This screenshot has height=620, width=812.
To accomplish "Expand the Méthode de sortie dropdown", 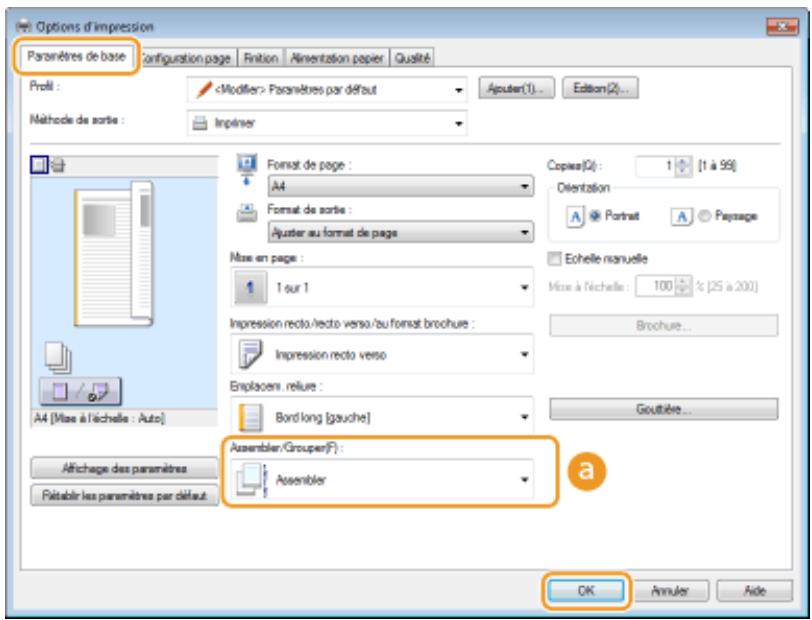I will point(327,123).
